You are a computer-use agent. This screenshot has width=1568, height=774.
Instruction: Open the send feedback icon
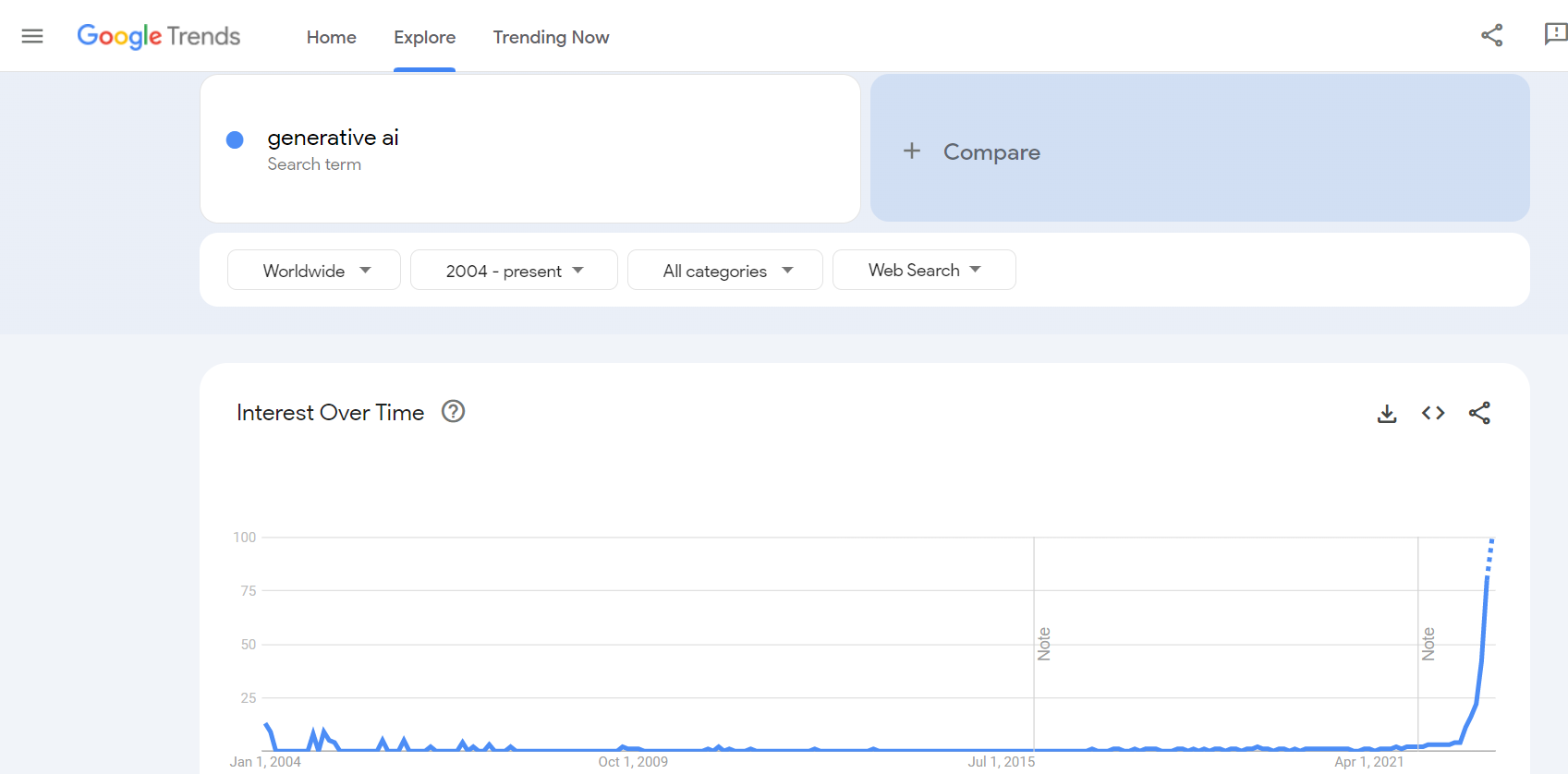(1554, 34)
